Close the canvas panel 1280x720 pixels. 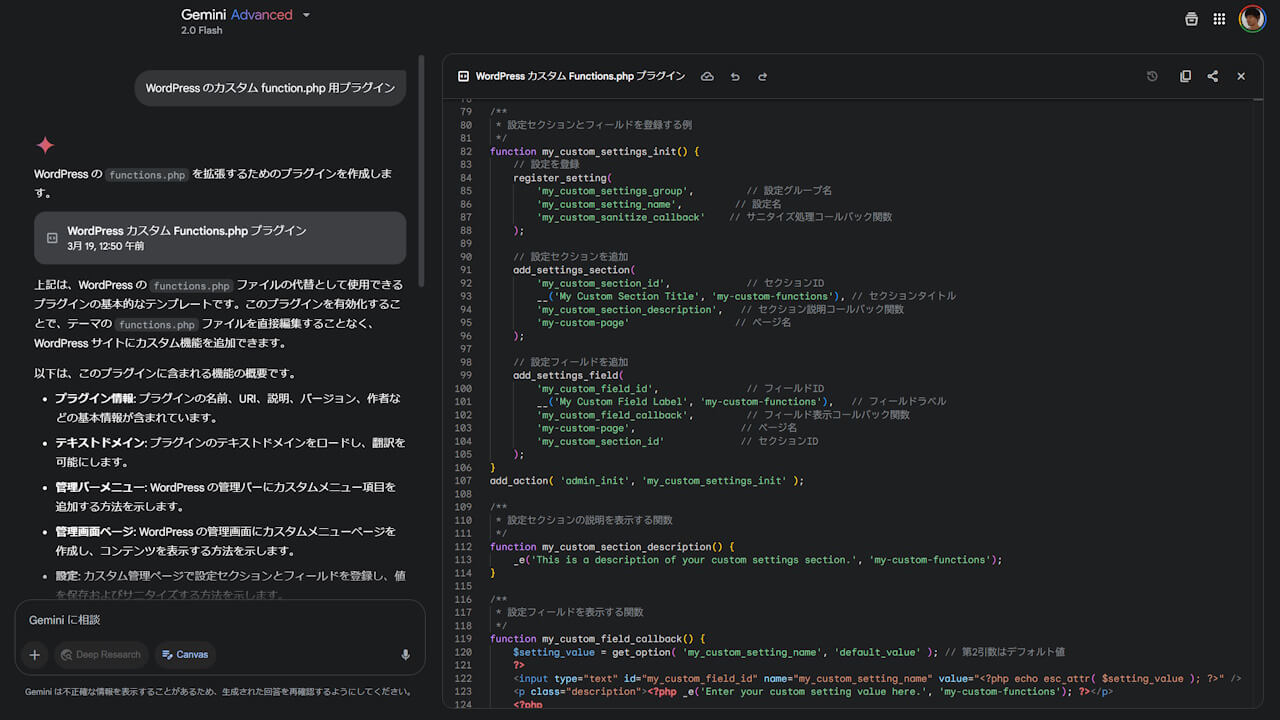[x=1241, y=76]
